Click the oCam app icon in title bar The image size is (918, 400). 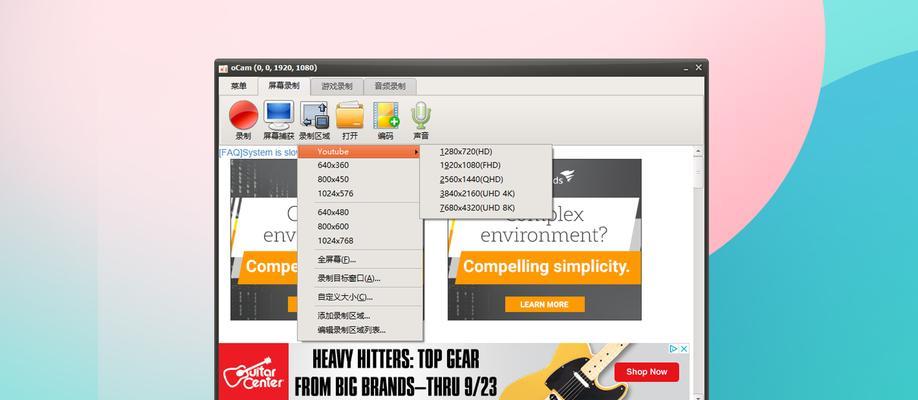point(223,69)
